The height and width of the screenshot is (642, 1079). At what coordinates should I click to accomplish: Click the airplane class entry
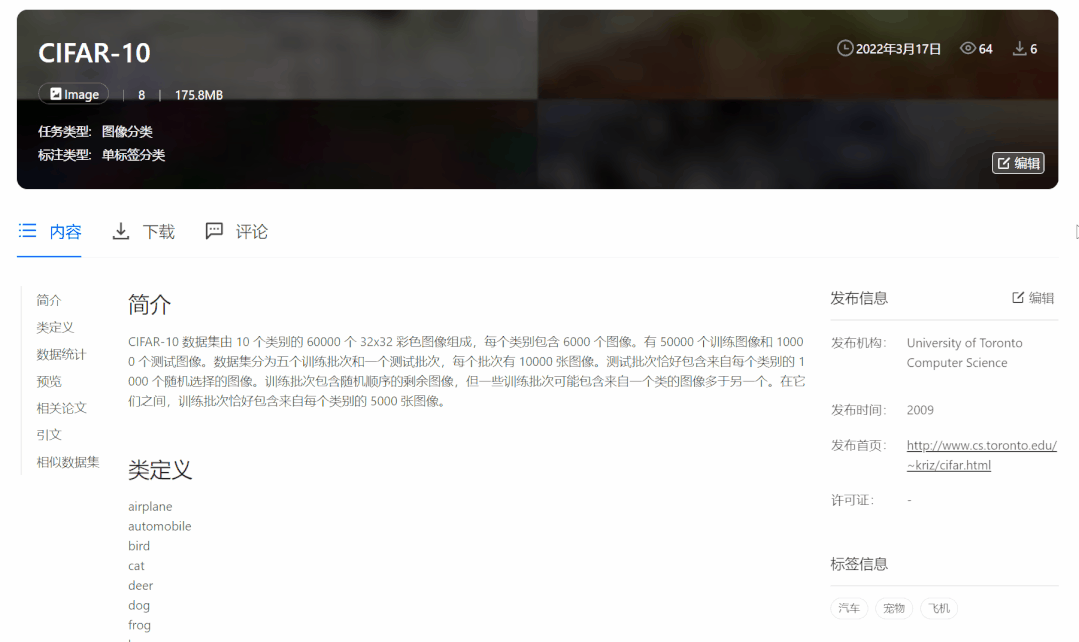pos(150,506)
